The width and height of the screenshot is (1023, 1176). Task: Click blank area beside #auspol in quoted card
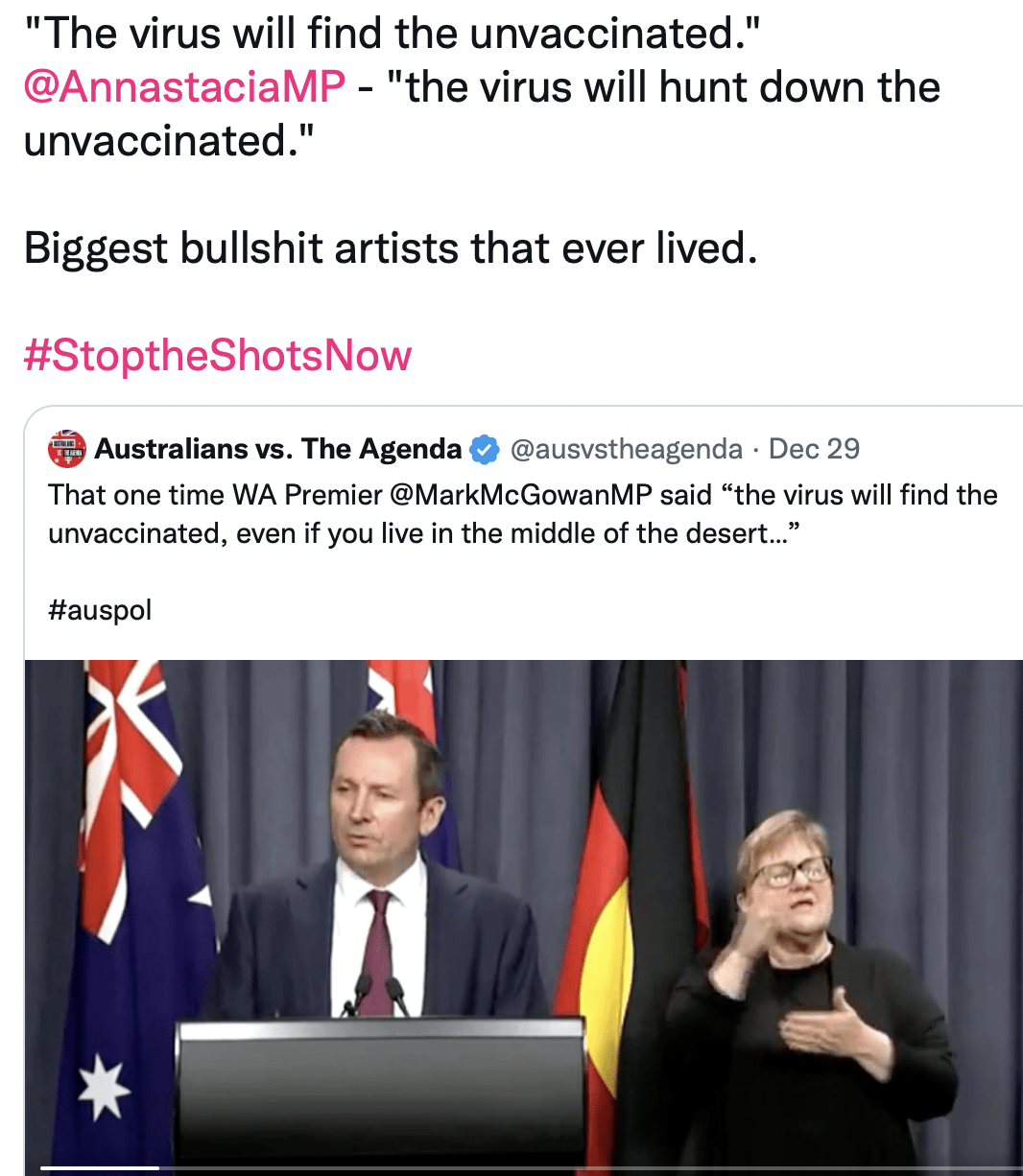[576, 610]
